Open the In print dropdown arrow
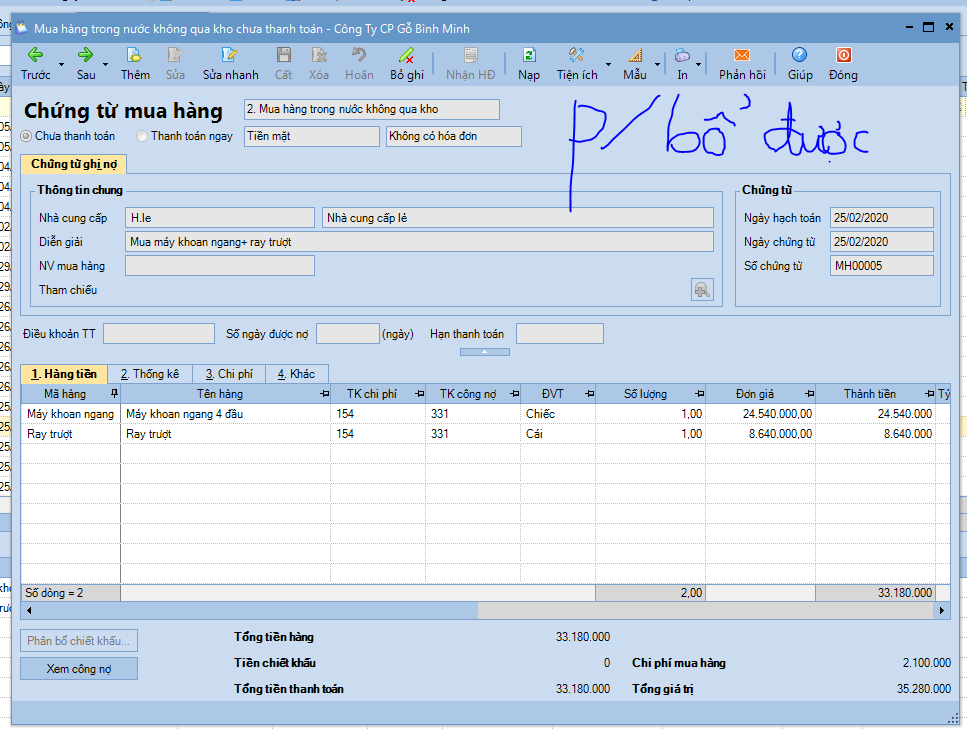Screen dimensions: 967x730 [x=698, y=64]
